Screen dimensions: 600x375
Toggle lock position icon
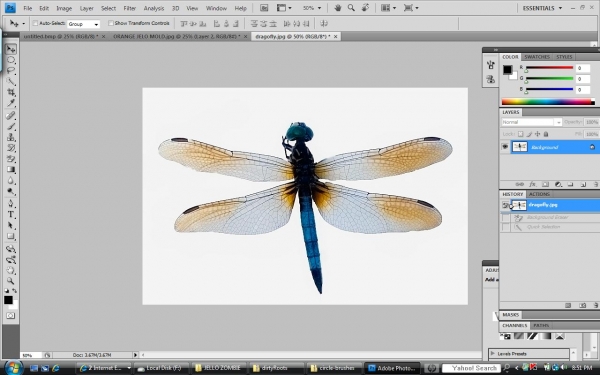click(538, 134)
